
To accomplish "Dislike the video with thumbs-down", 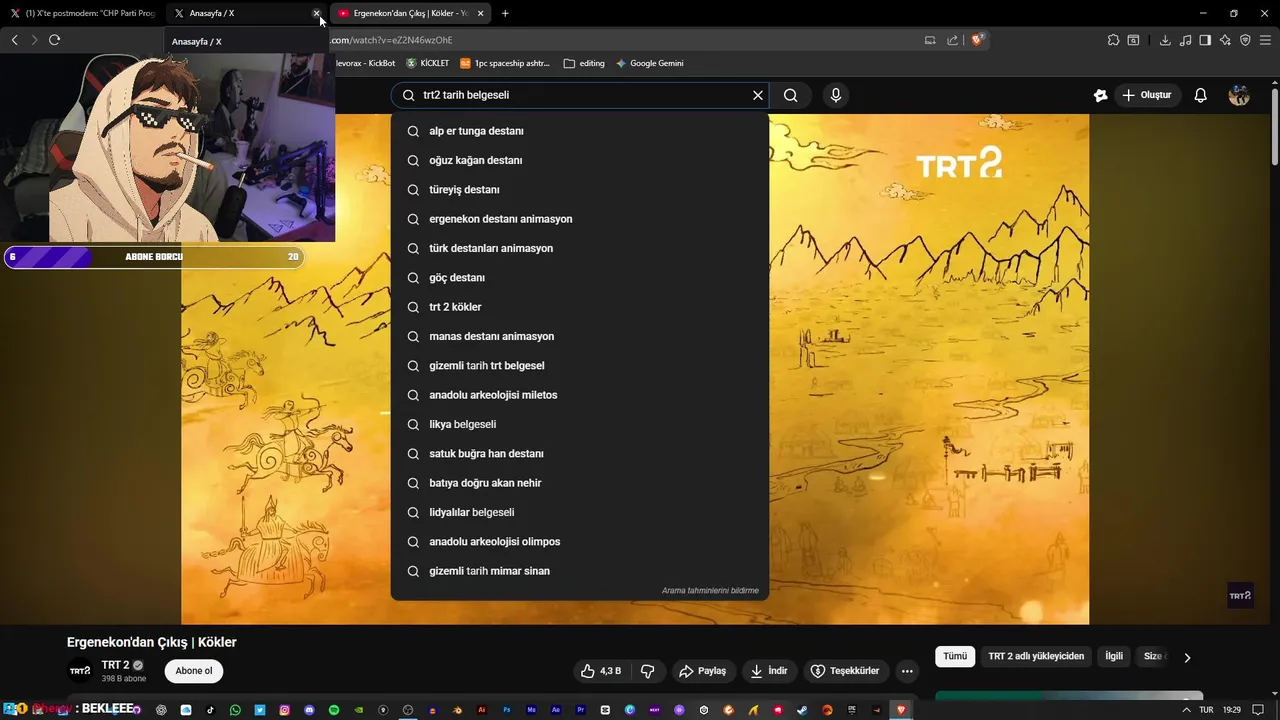I will [x=647, y=671].
